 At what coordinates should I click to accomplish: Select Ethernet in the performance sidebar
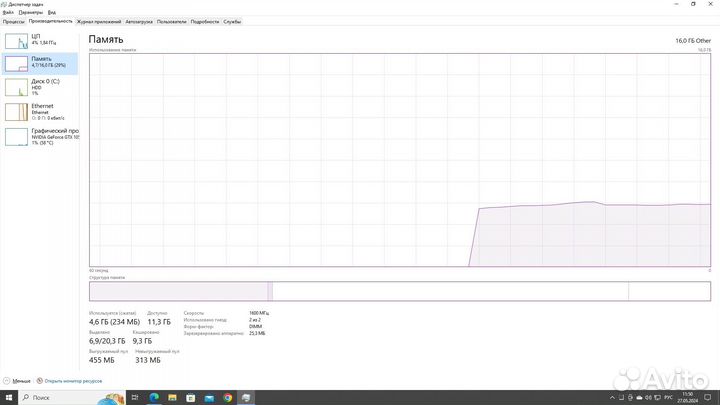point(40,111)
